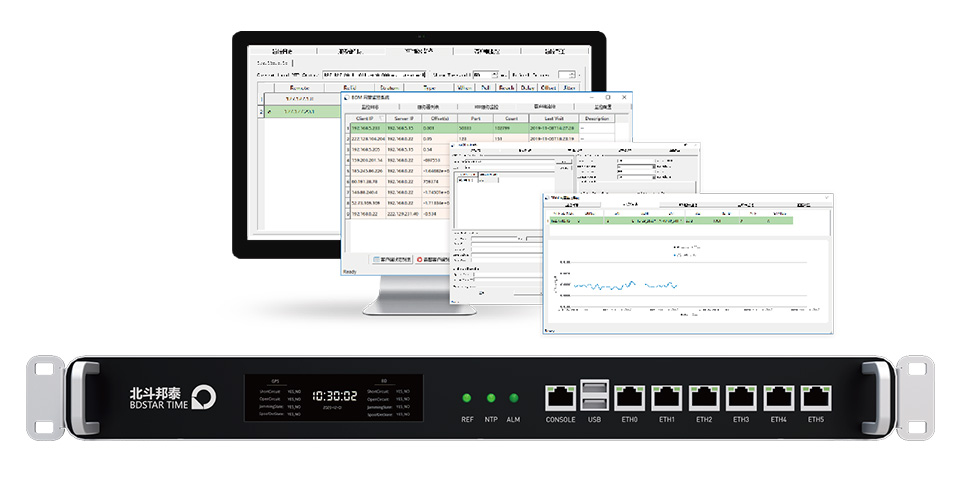
Task: Sort by the Client IP column header
Action: tap(364, 118)
